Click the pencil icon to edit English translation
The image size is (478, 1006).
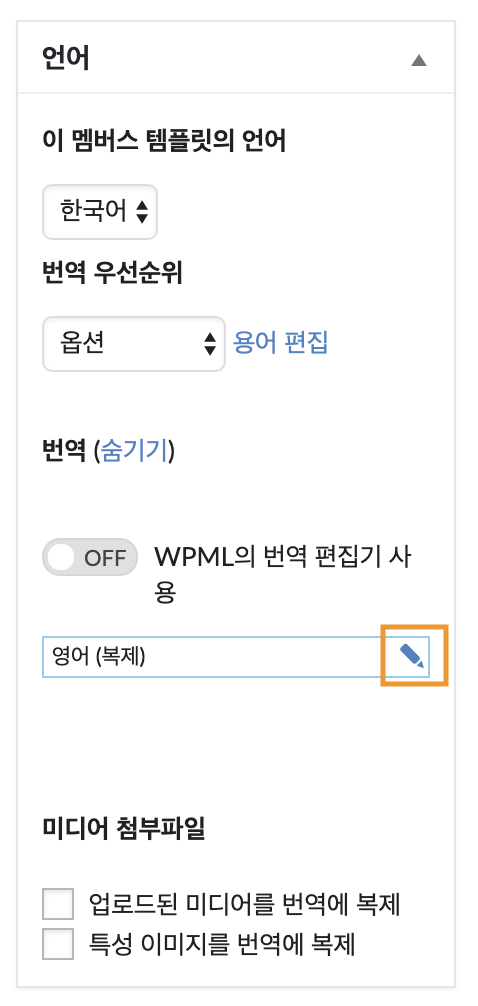[x=412, y=656]
